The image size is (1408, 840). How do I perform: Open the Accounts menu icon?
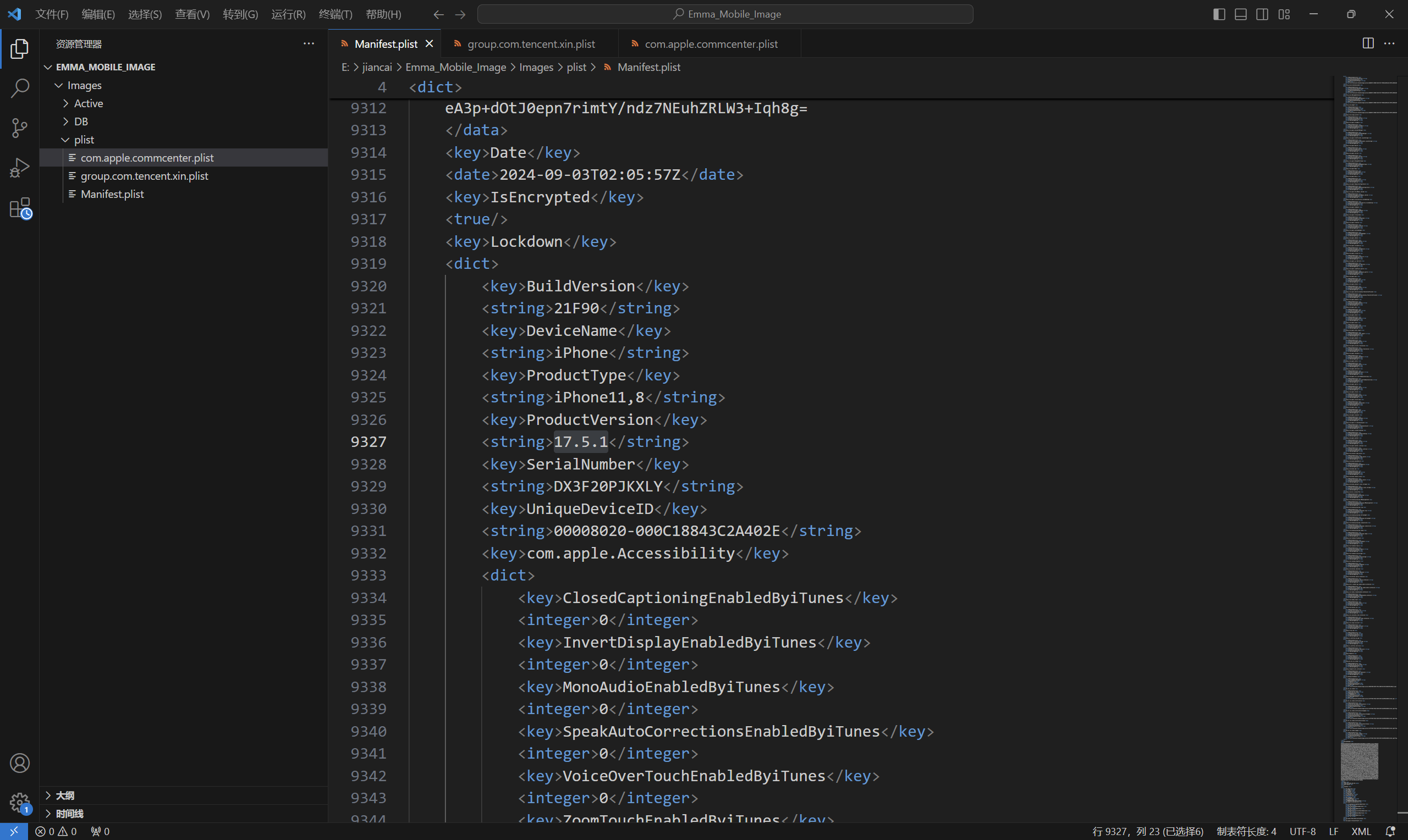point(19,763)
